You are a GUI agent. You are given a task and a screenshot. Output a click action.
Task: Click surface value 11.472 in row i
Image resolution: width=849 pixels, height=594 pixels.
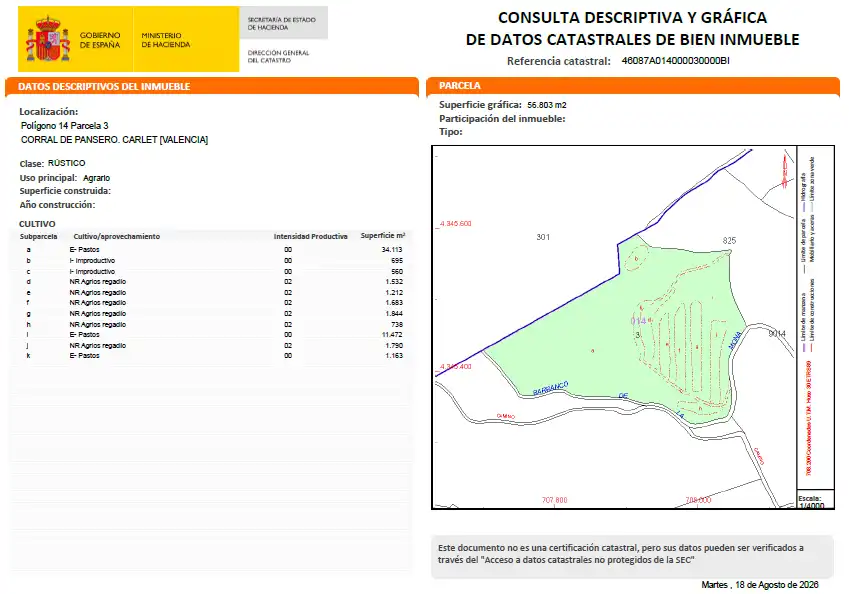392,335
